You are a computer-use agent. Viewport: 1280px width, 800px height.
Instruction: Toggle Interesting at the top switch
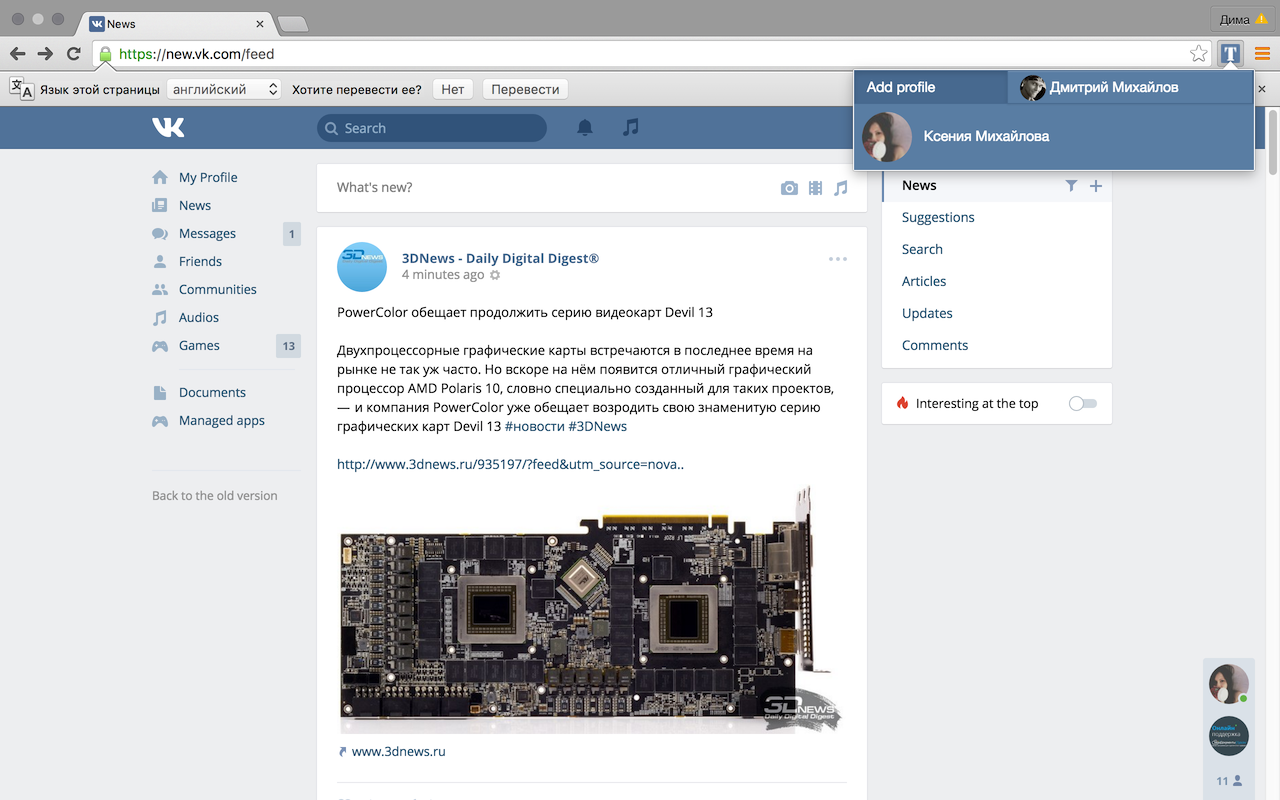tap(1083, 403)
